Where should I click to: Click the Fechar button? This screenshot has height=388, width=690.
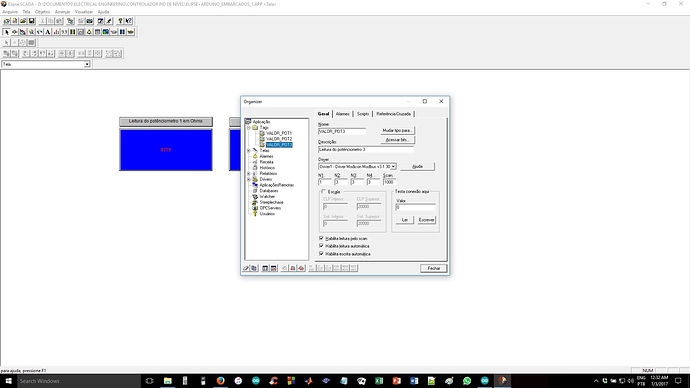point(433,268)
